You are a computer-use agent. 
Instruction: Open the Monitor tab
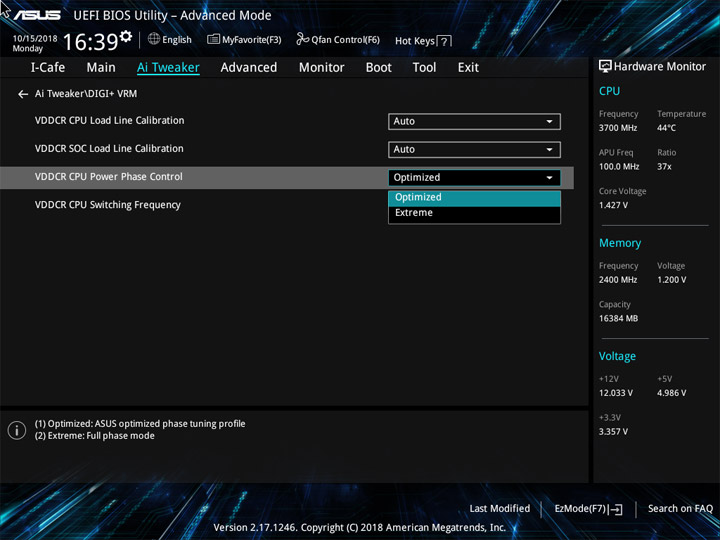(x=321, y=68)
